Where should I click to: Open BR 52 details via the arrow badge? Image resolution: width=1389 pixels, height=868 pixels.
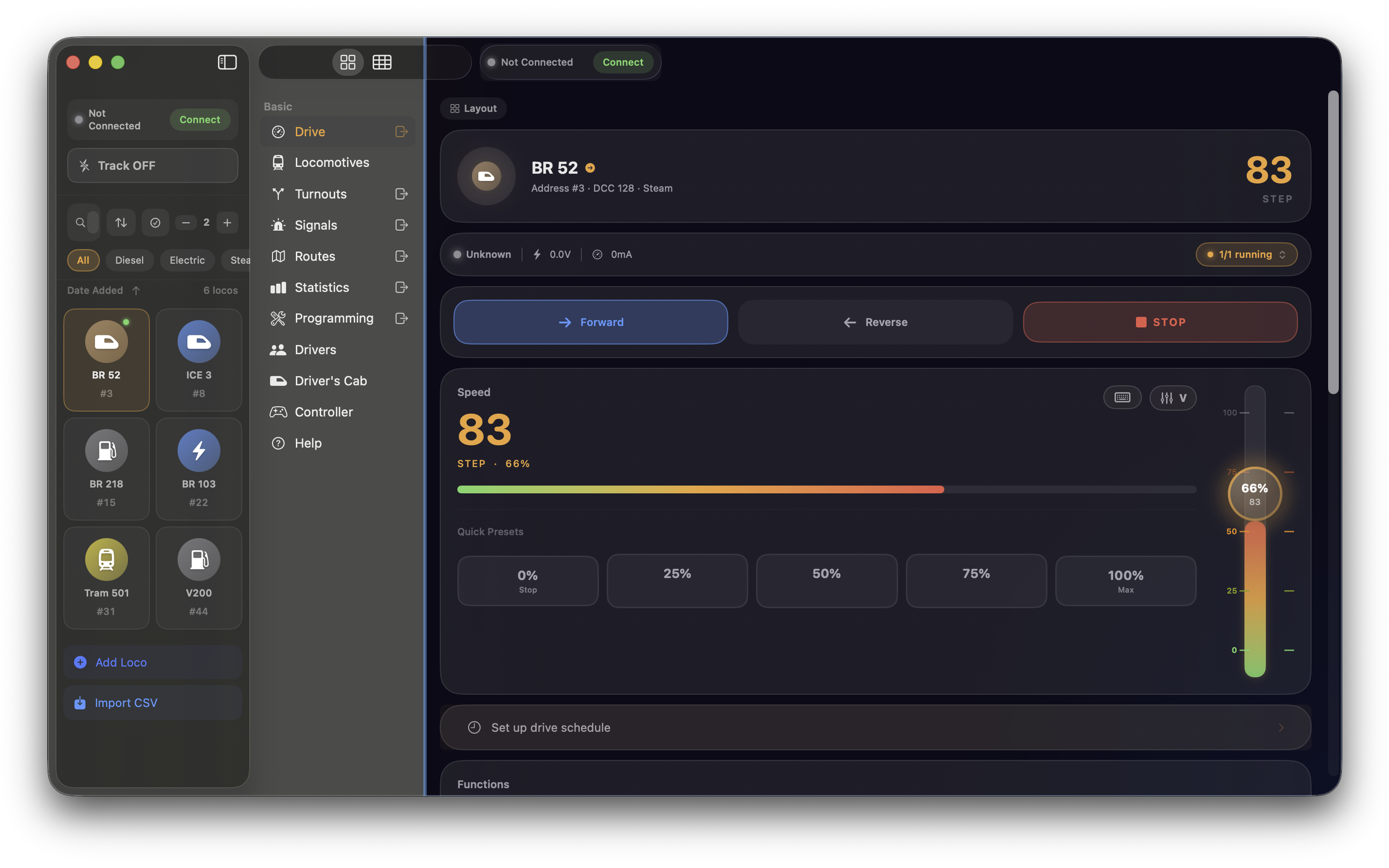pos(591,168)
